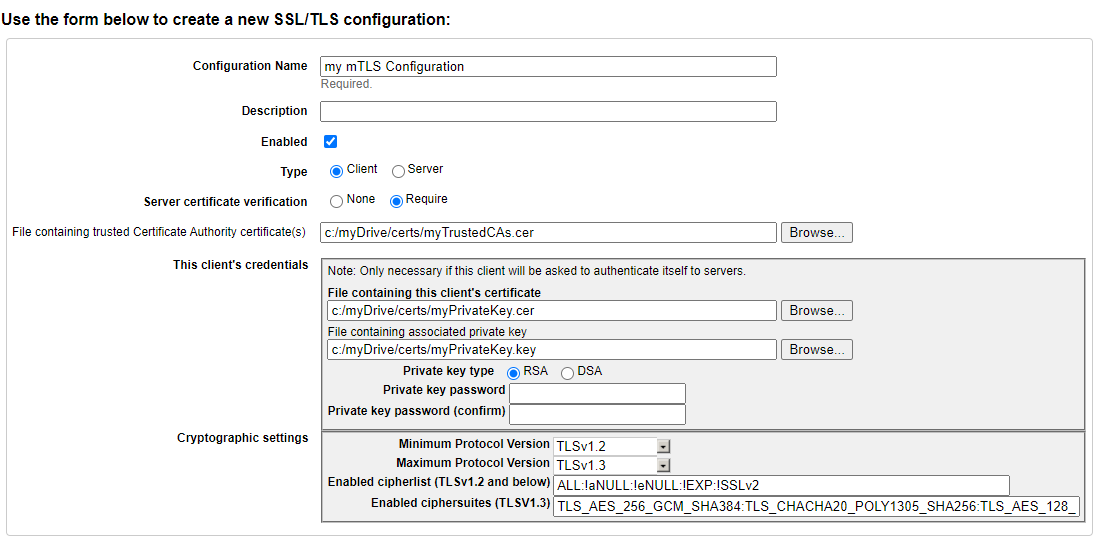Choose Require for server certificate verification
The image size is (1107, 542).
(x=397, y=201)
